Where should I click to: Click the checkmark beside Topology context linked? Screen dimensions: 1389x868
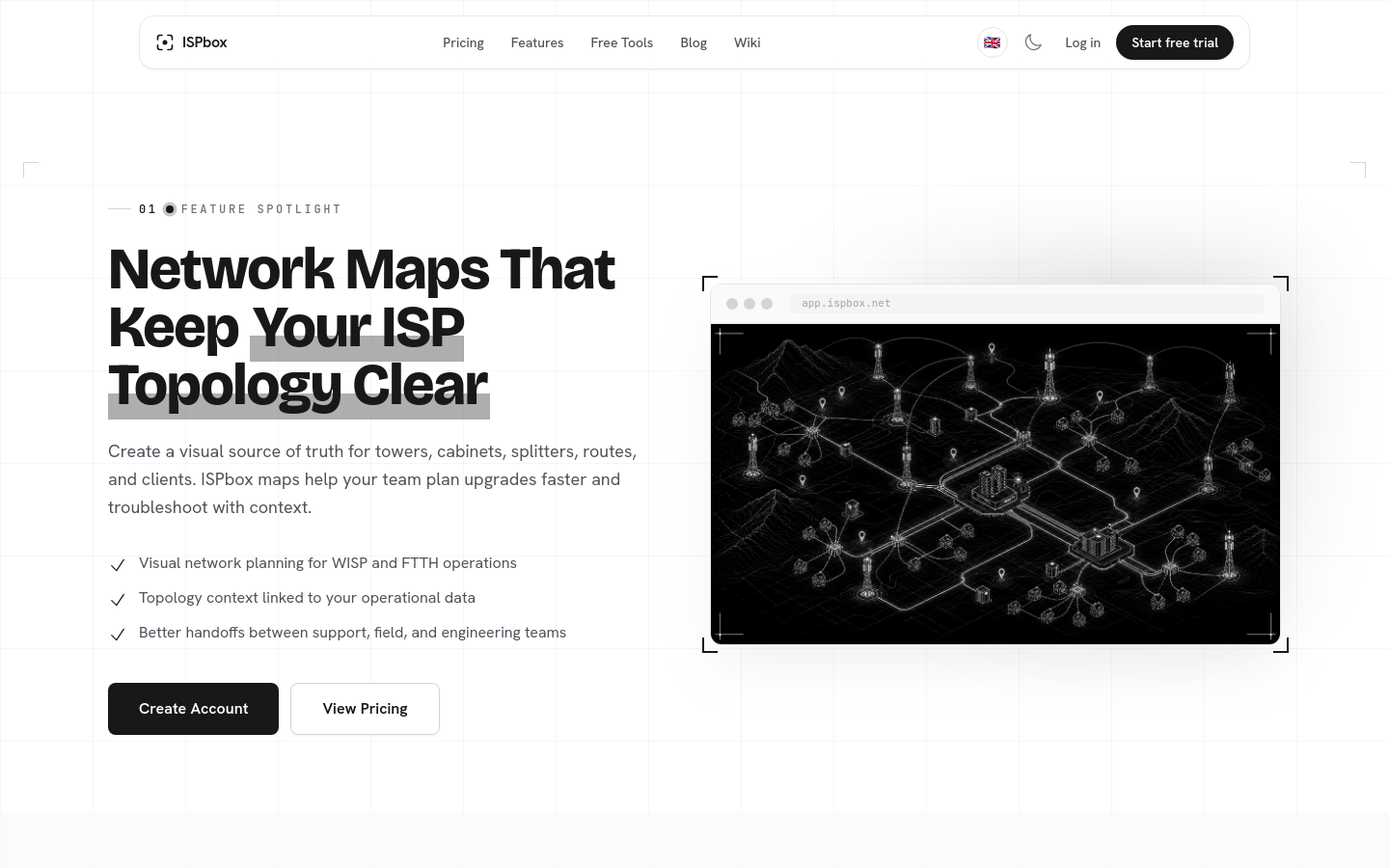tap(118, 600)
